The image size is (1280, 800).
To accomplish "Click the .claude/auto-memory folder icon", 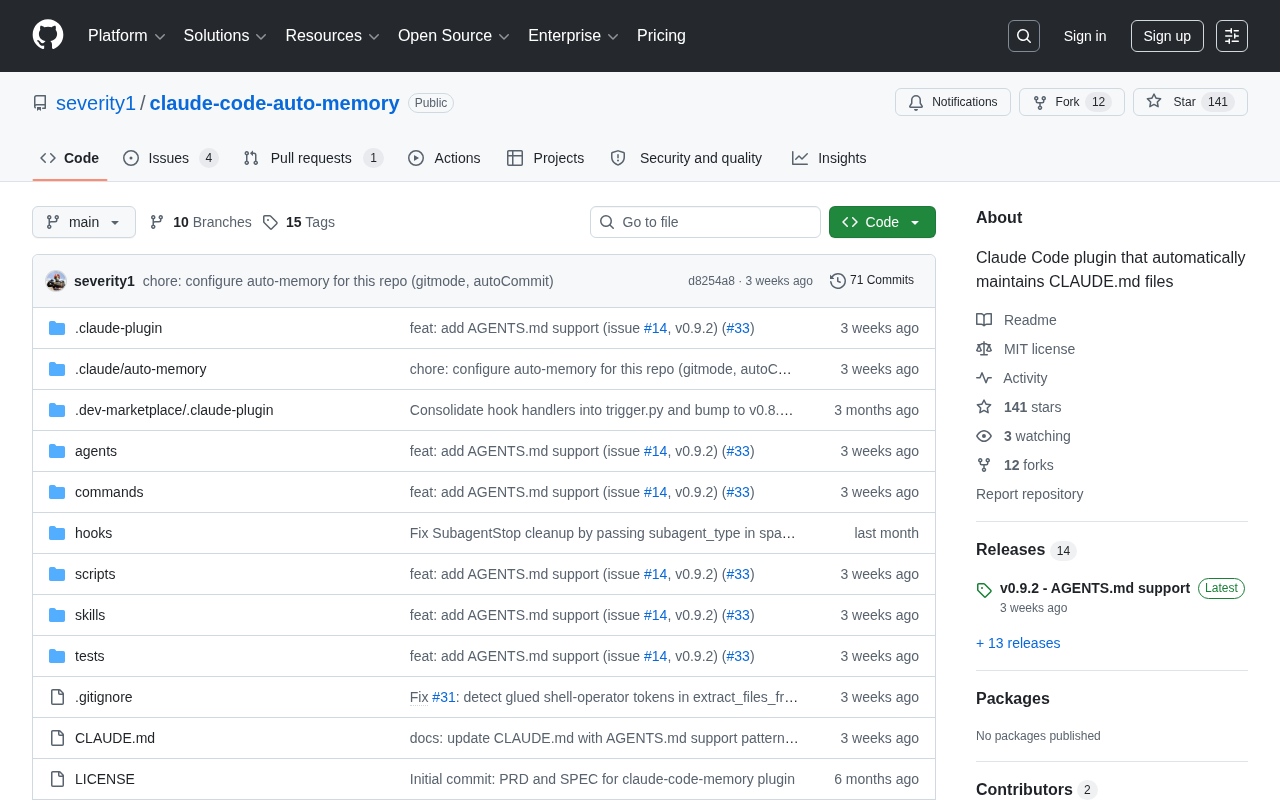I will [57, 369].
